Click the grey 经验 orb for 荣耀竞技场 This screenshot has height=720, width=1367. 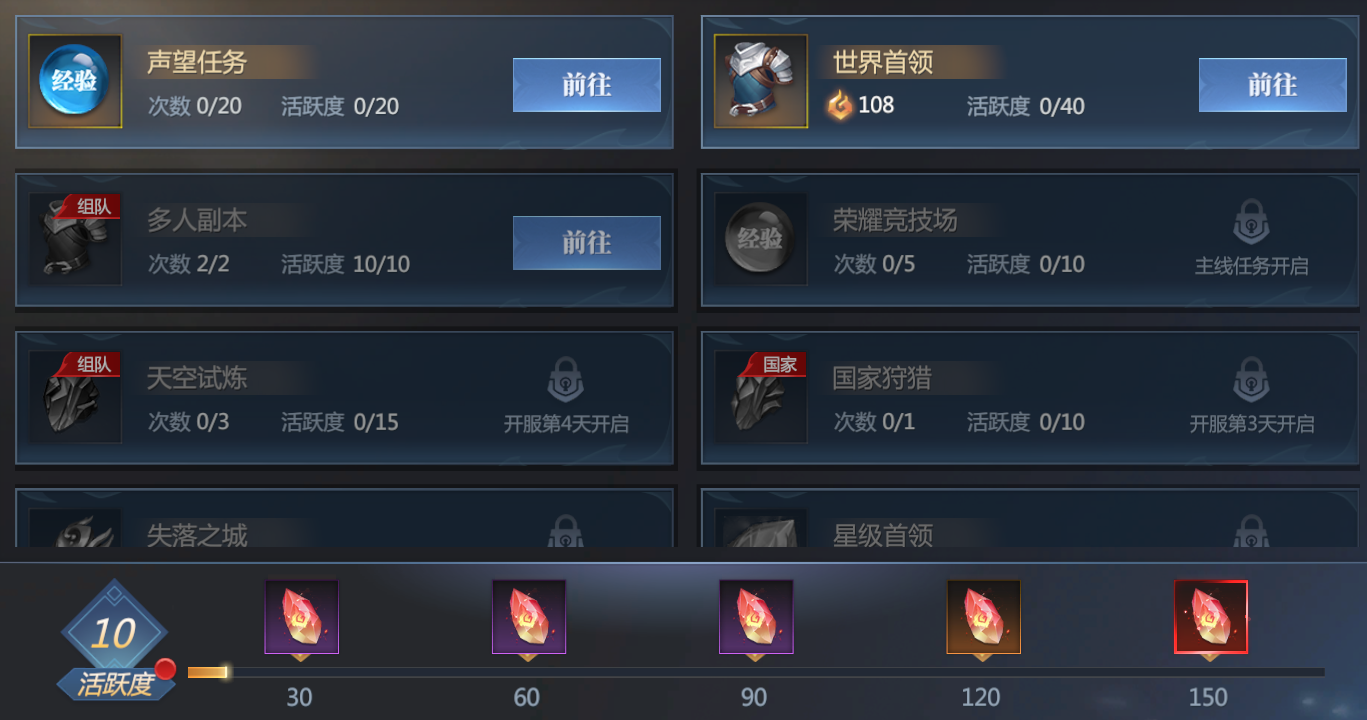[x=761, y=239]
